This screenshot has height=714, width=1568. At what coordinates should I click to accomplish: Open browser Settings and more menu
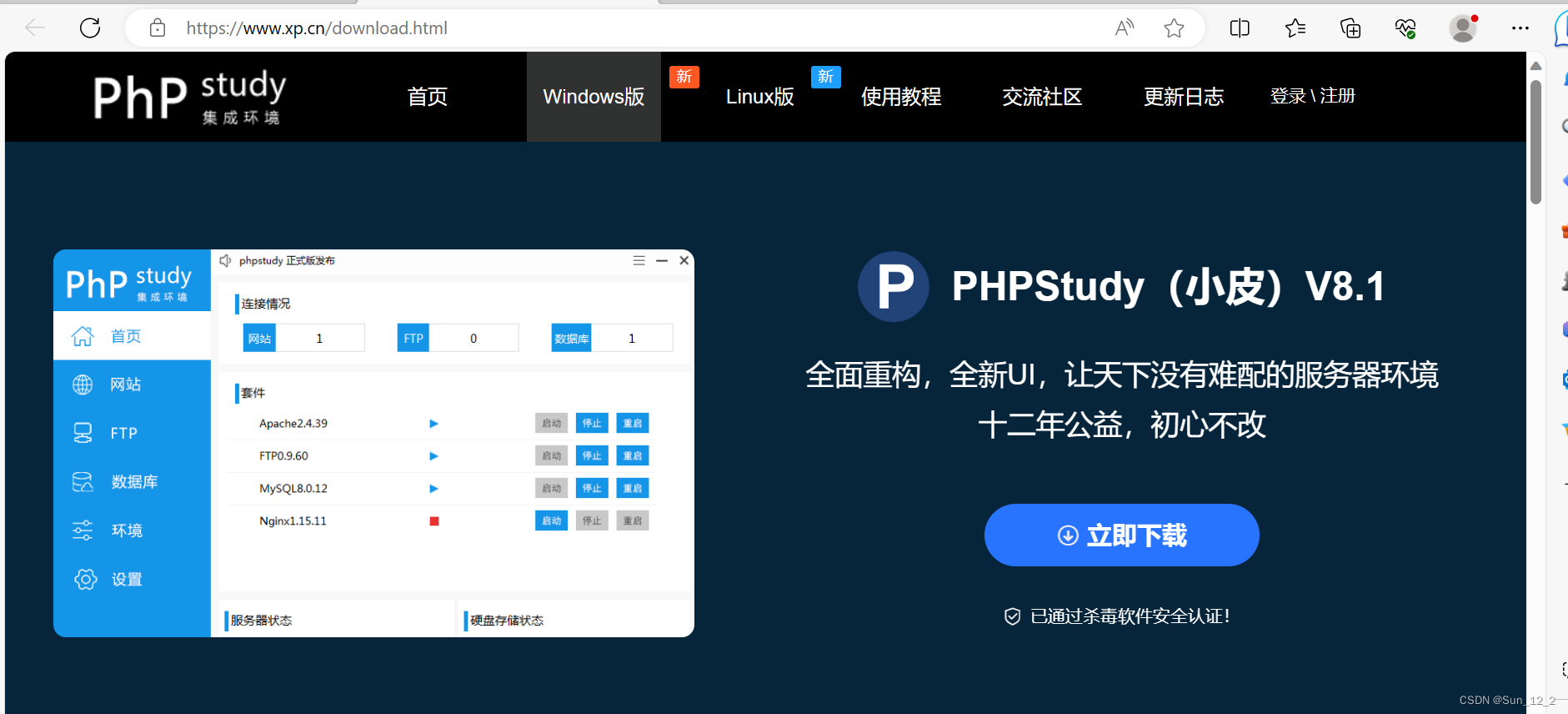click(x=1520, y=28)
